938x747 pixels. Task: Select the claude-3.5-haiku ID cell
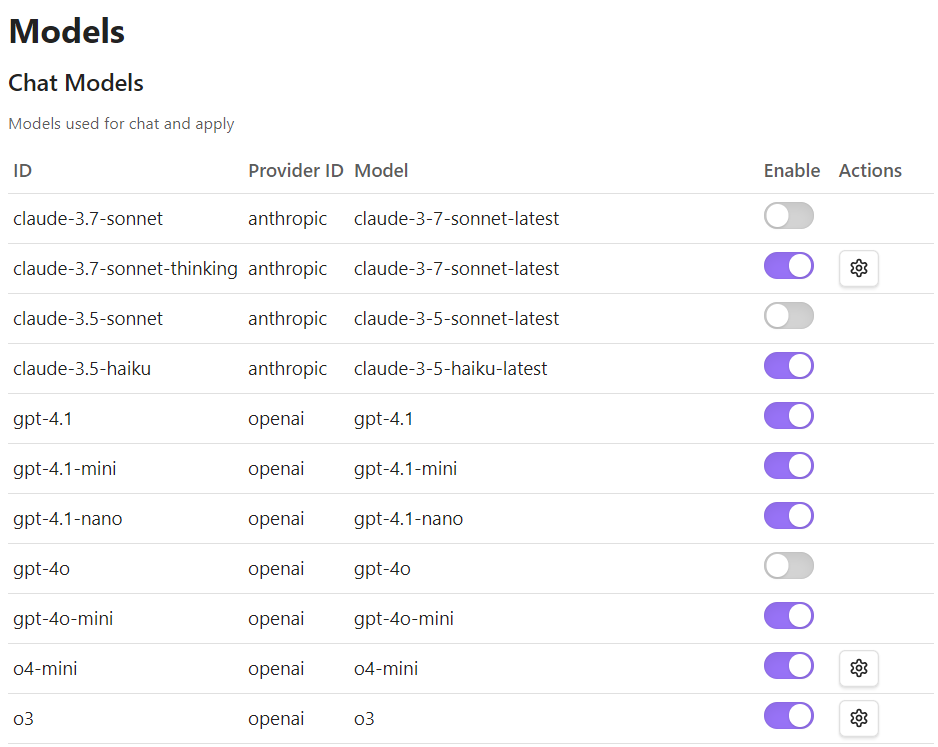82,368
